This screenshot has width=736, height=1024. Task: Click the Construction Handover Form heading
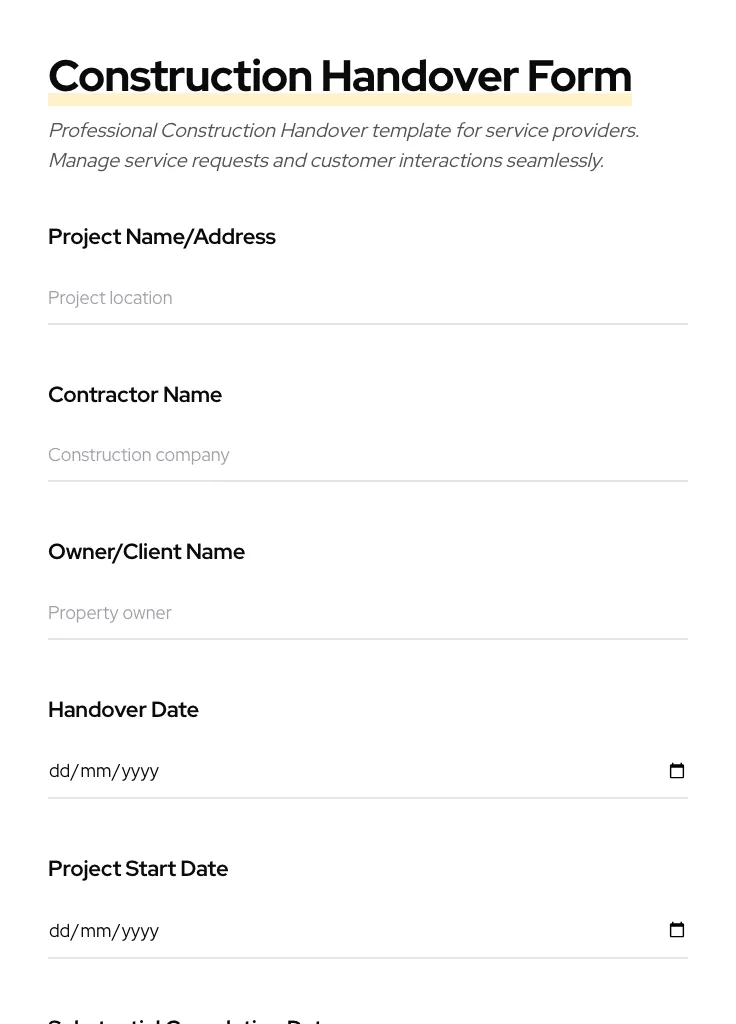coord(340,76)
